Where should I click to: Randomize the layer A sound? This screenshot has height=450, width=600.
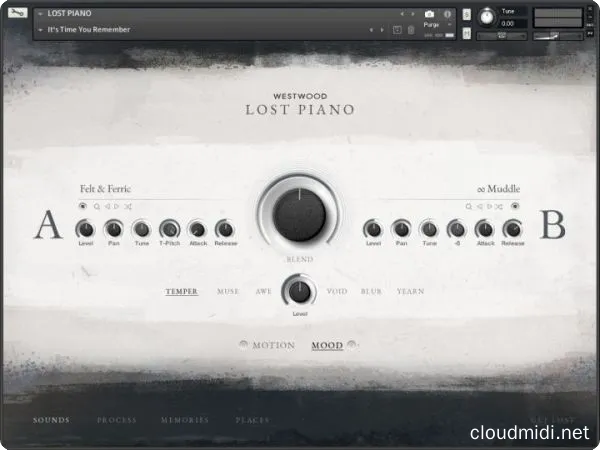pyautogui.click(x=128, y=207)
